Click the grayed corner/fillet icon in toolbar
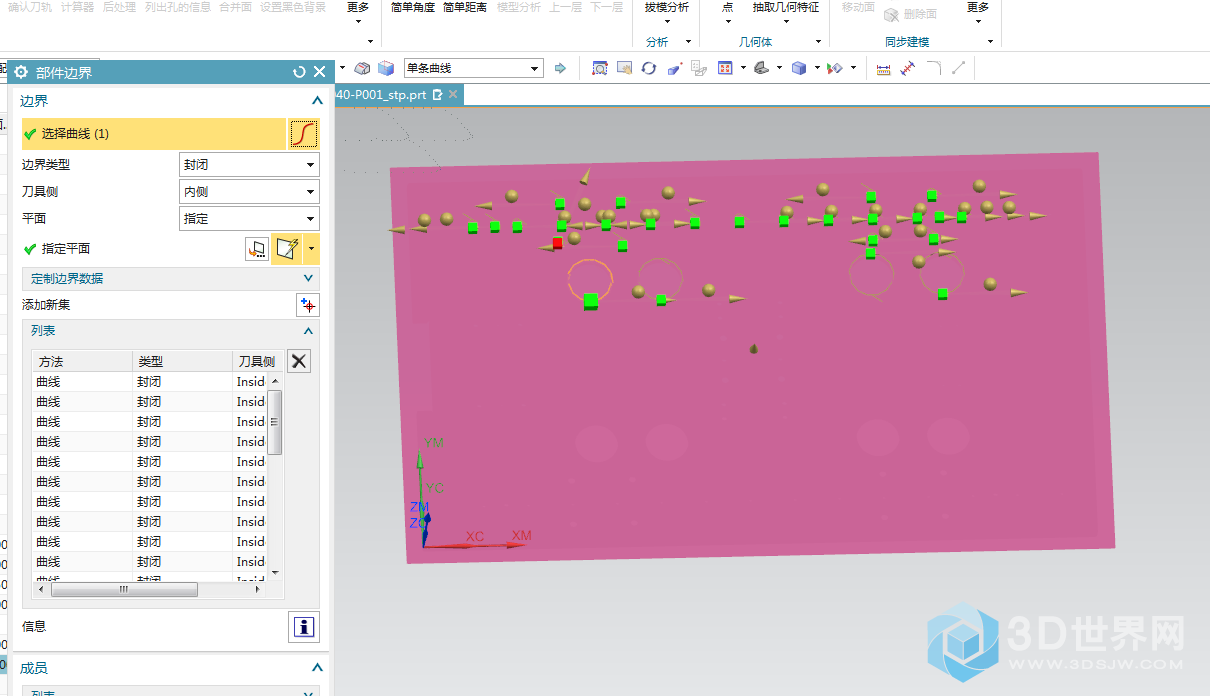Image resolution: width=1210 pixels, height=696 pixels. point(934,69)
